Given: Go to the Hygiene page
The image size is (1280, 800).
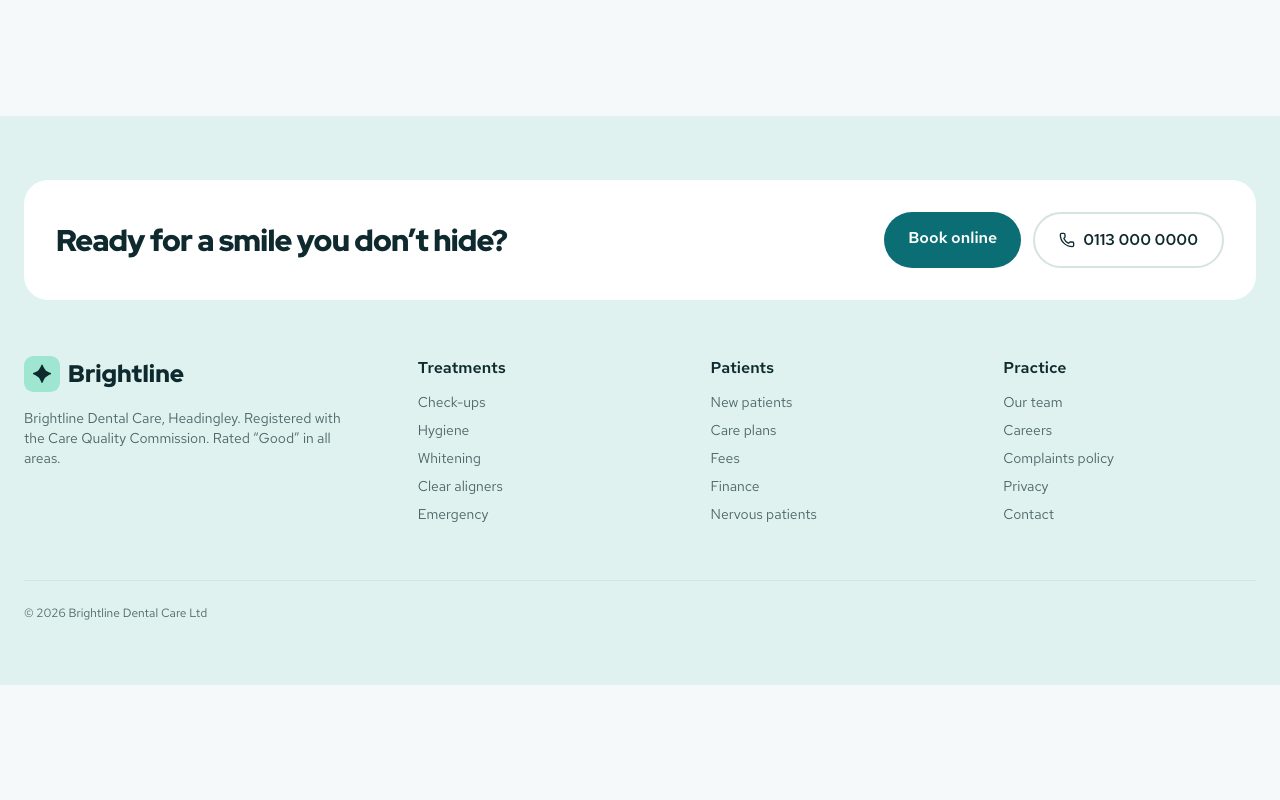Looking at the screenshot, I should click(443, 430).
